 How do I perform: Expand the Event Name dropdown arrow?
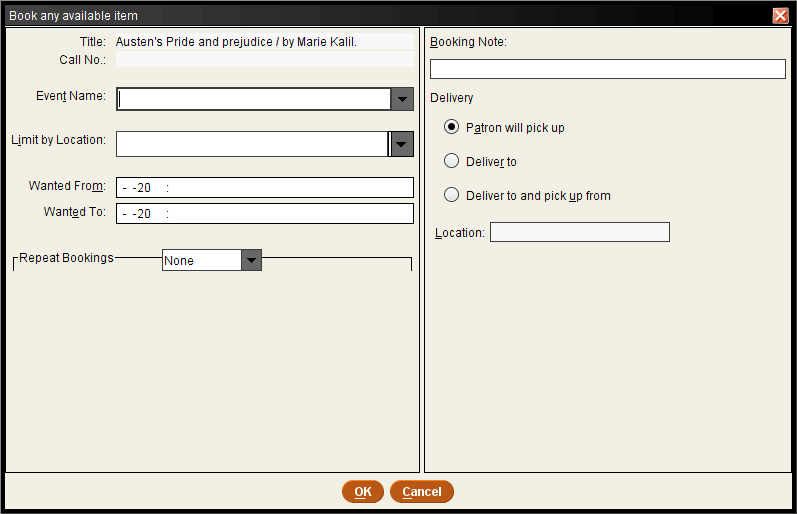click(x=402, y=99)
